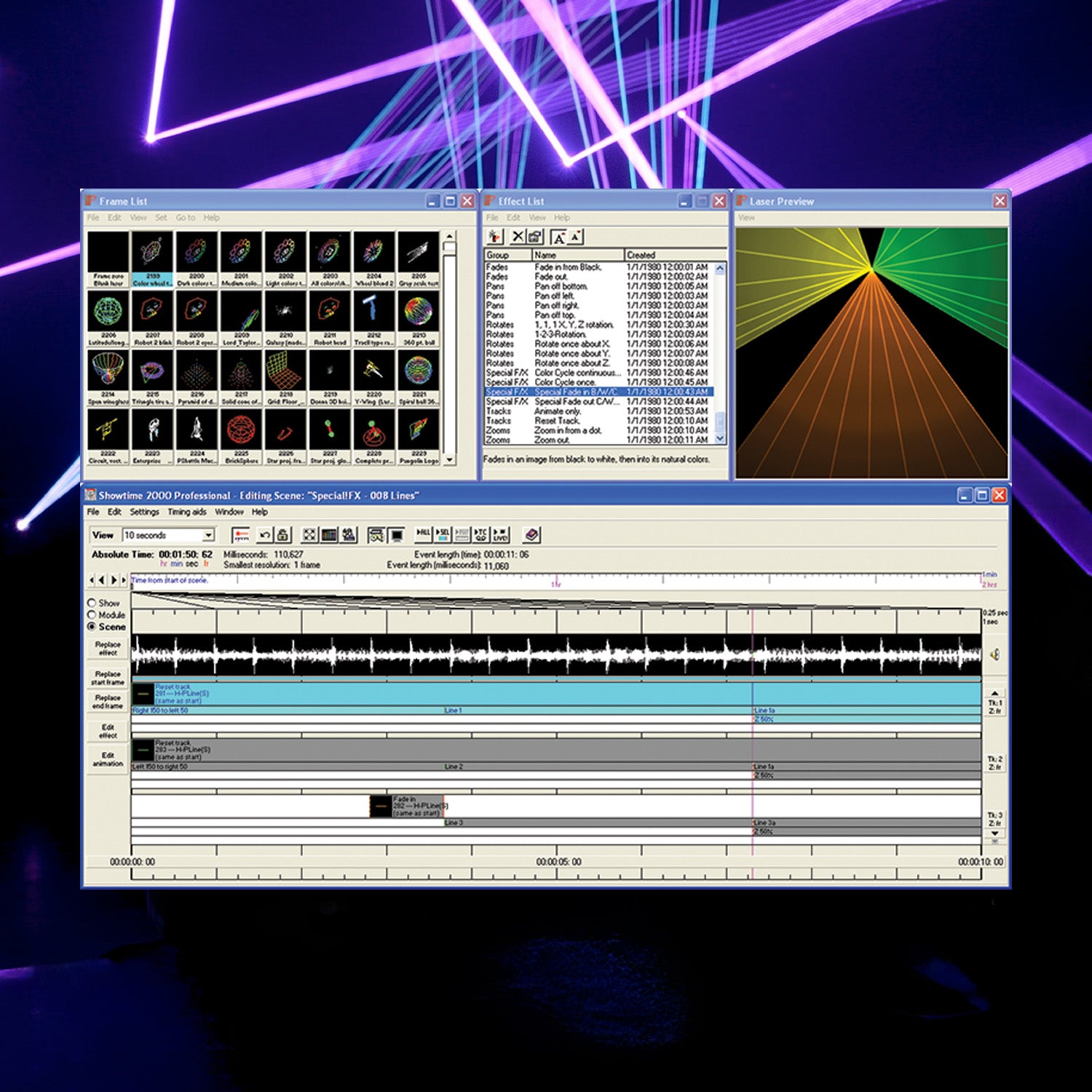Click the Play SEL toolbar button

coord(442,535)
